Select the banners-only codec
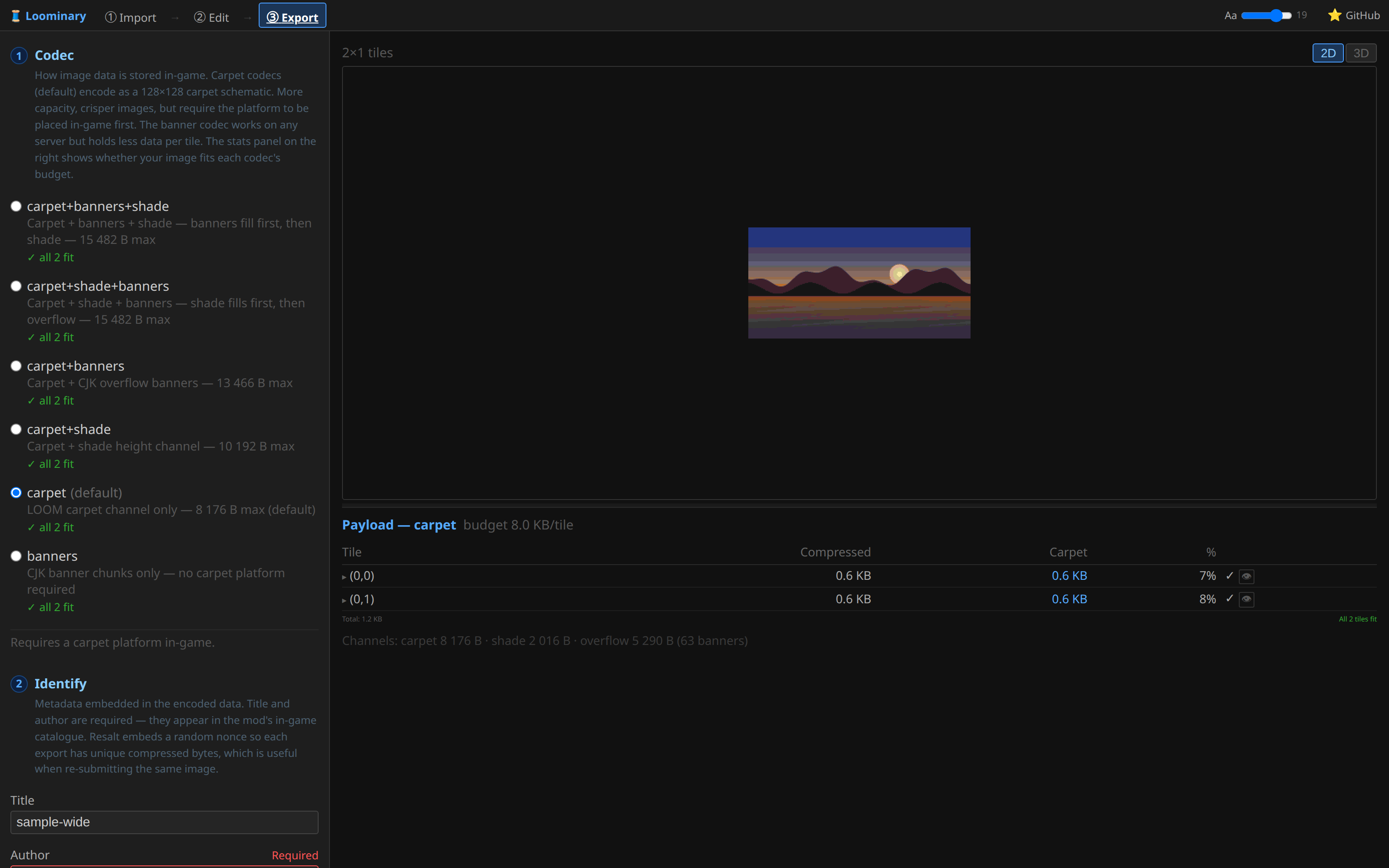The image size is (1389, 868). pos(16,556)
